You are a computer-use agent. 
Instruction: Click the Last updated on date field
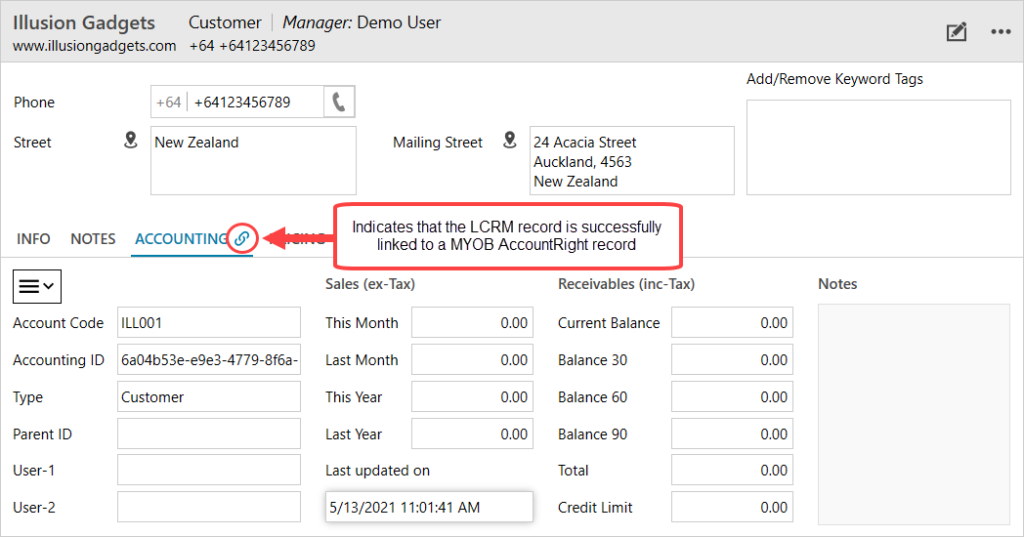click(429, 507)
